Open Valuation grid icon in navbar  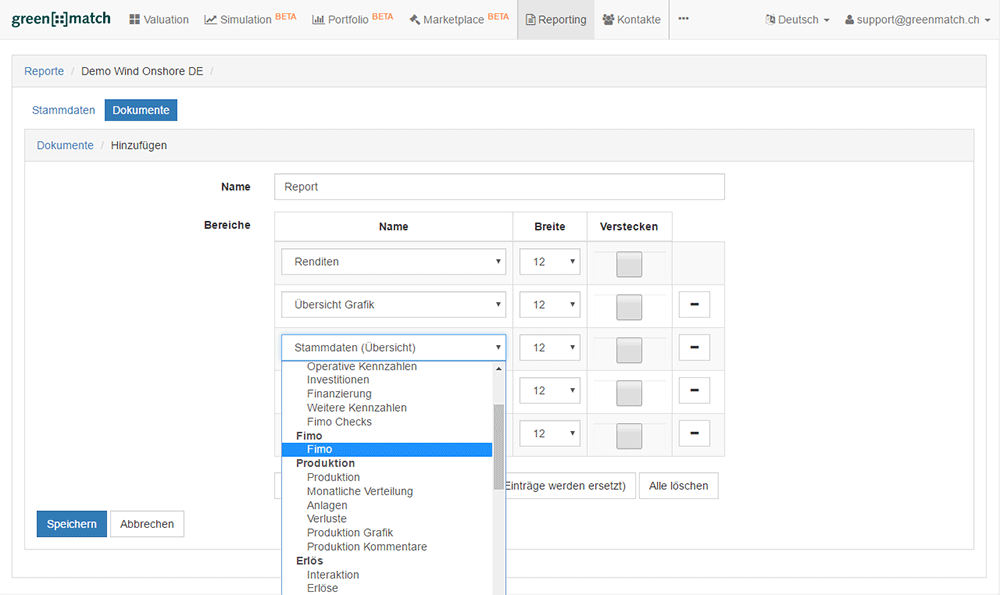[134, 20]
